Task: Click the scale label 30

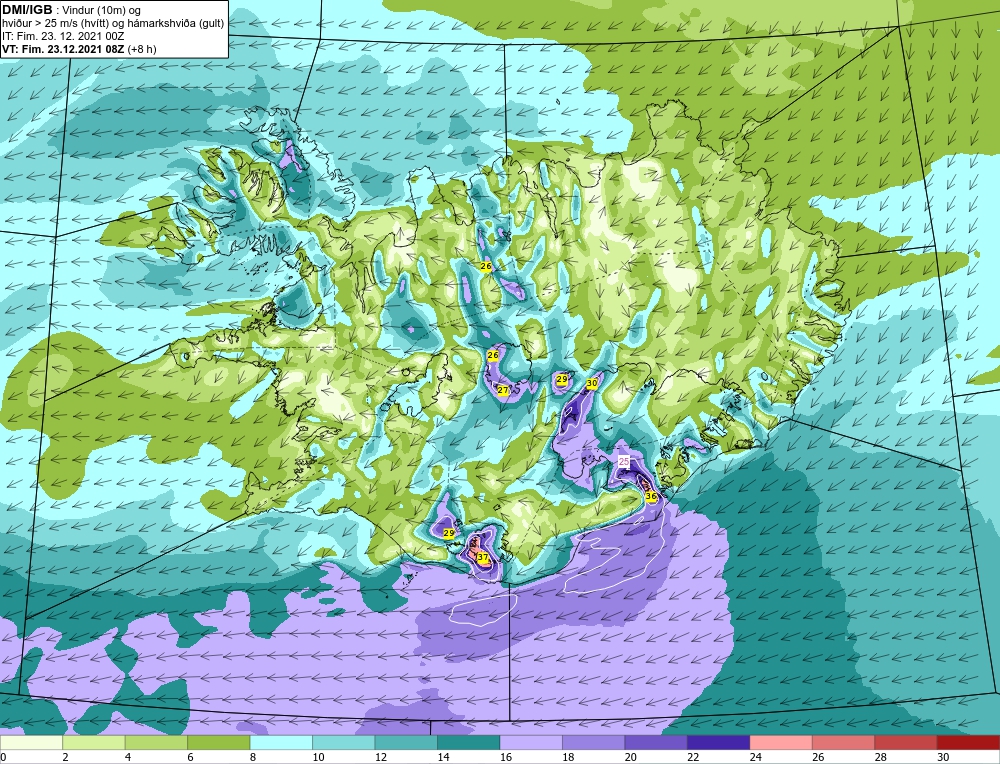Action: pyautogui.click(x=943, y=757)
